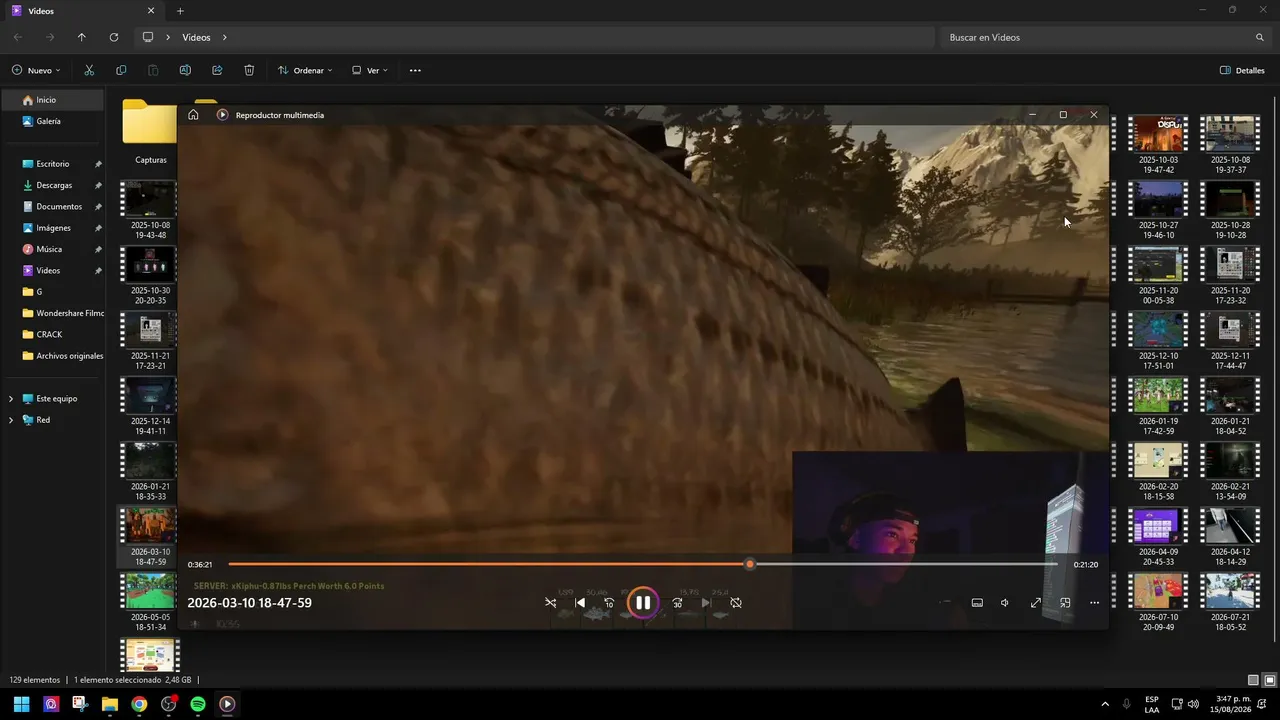Skip to the previous video in media player
Viewport: 1280px width, 720px height.
[x=580, y=603]
